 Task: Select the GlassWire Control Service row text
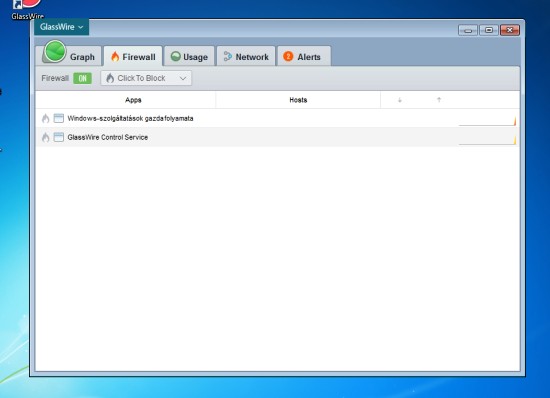click(108, 137)
